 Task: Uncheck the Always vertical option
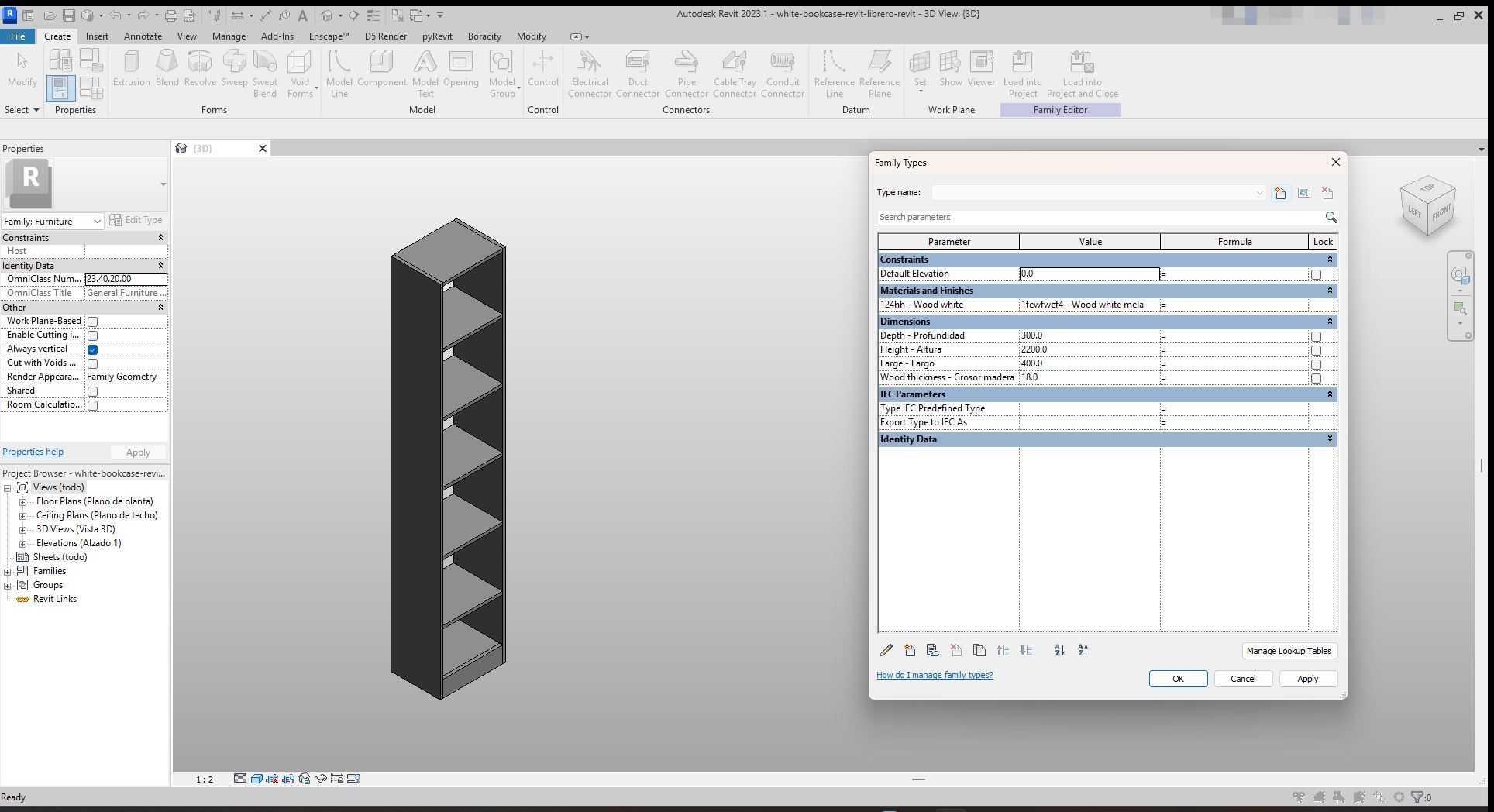92,349
